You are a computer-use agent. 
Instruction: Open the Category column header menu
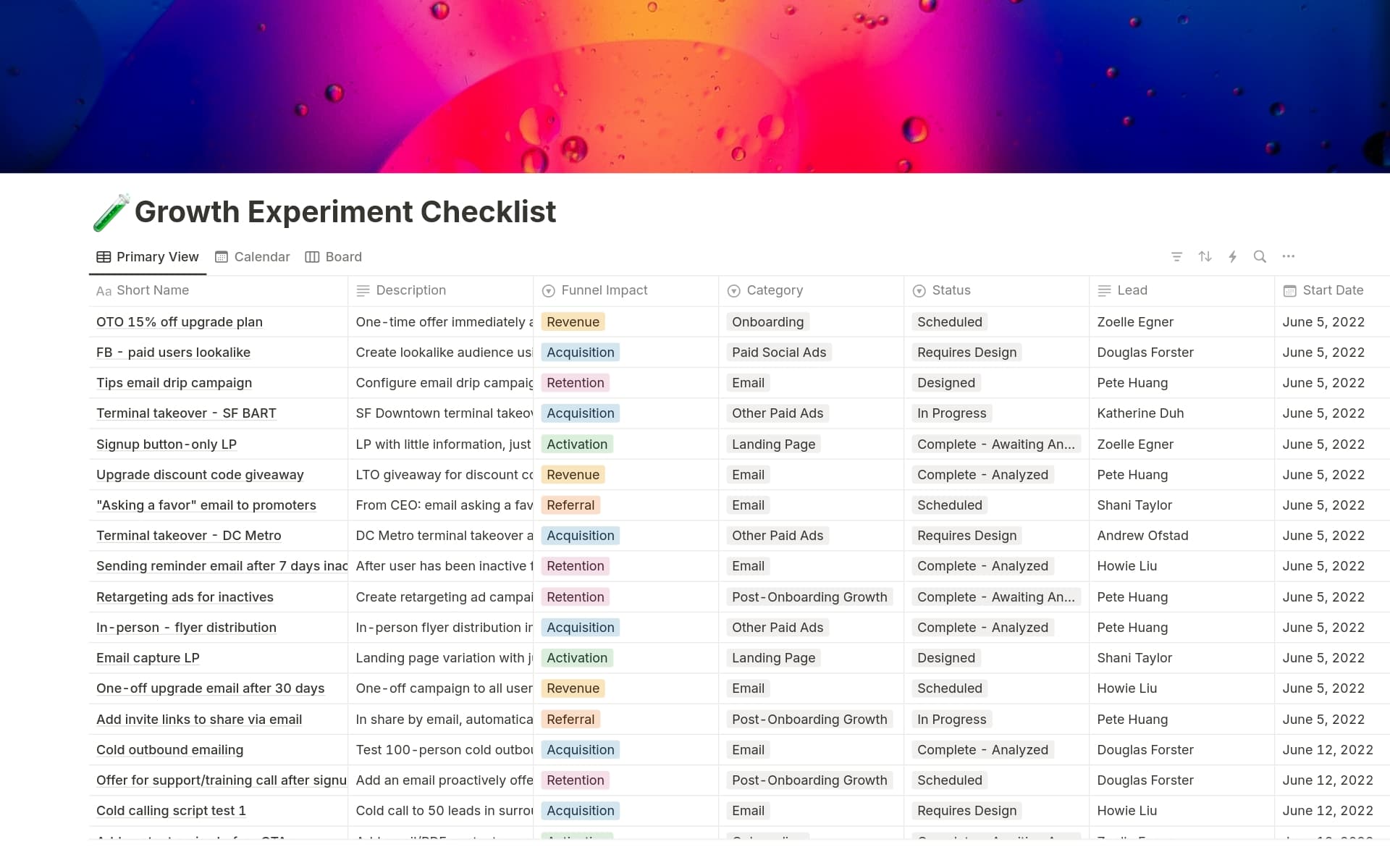point(774,290)
